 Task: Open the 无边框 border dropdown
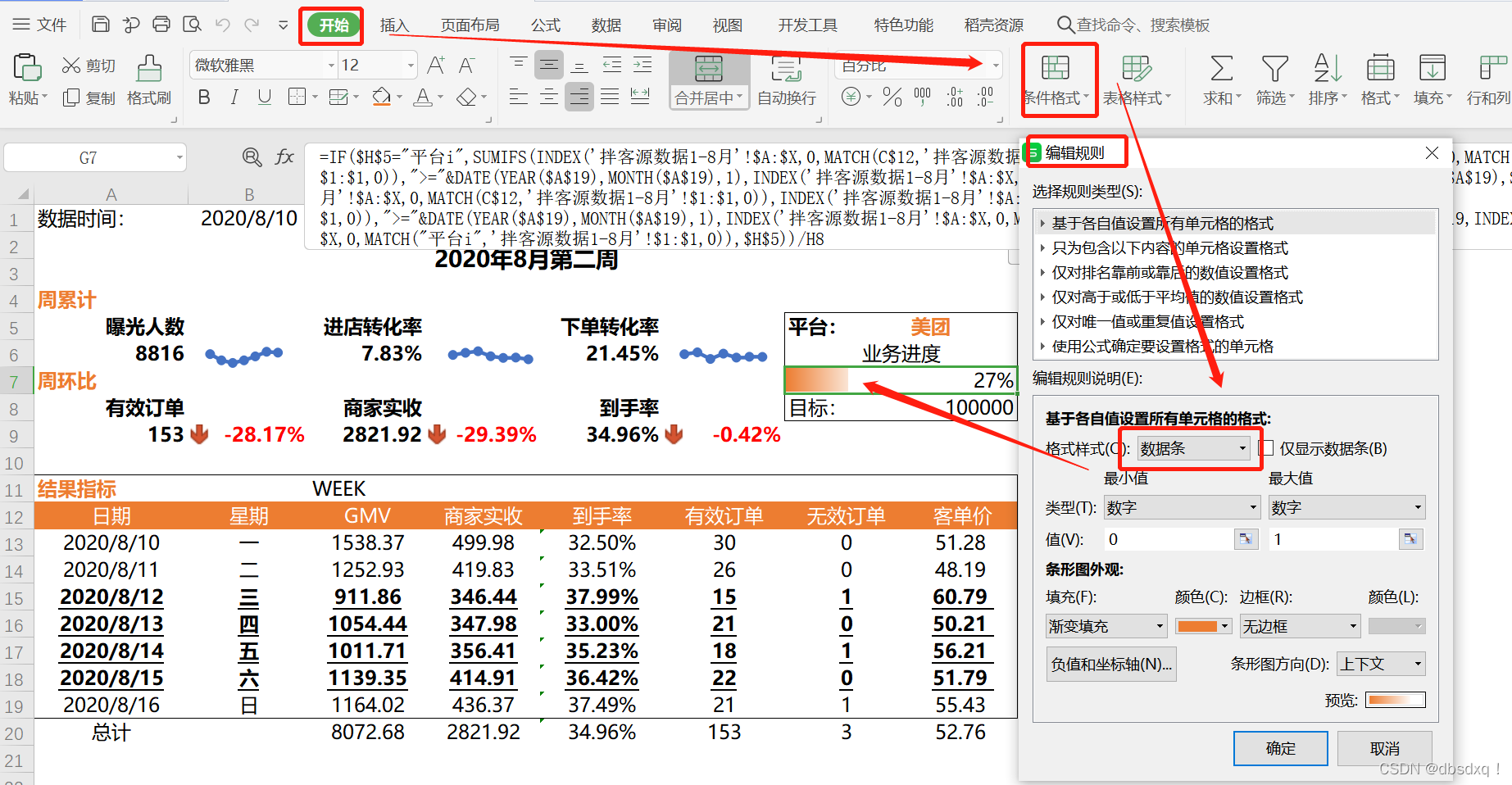1300,626
